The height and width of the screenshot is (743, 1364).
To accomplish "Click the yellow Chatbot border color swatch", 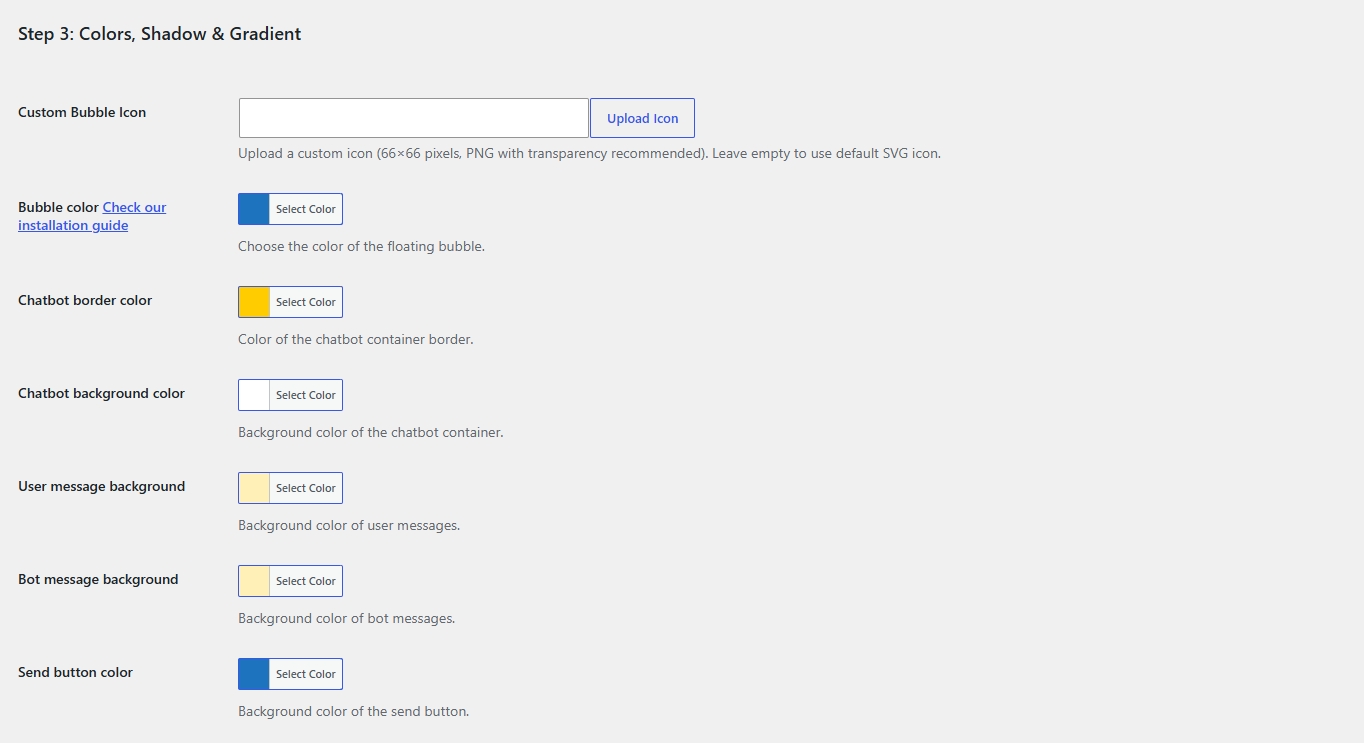I will tap(254, 302).
